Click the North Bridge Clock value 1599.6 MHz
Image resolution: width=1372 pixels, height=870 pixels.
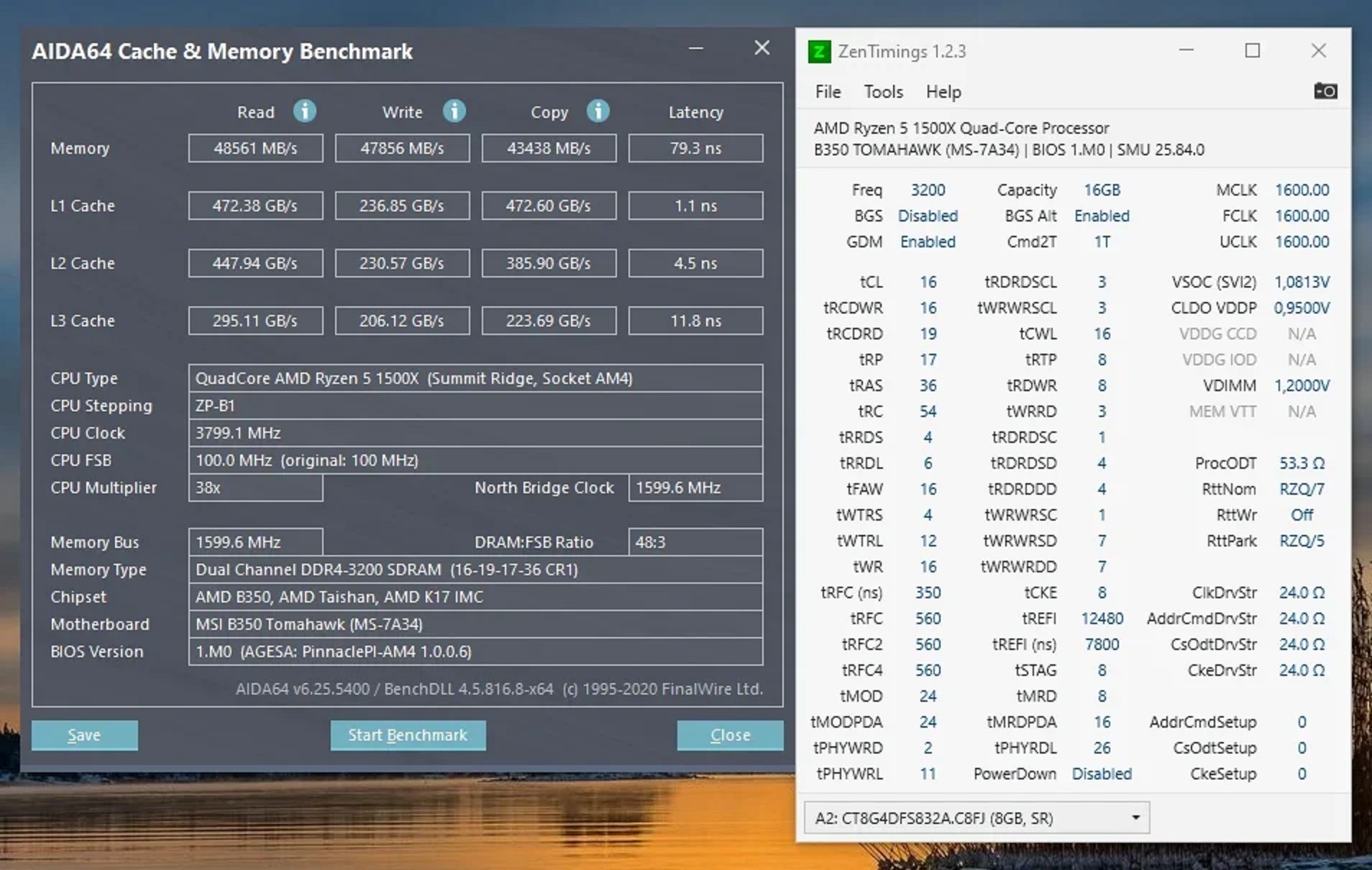[695, 487]
